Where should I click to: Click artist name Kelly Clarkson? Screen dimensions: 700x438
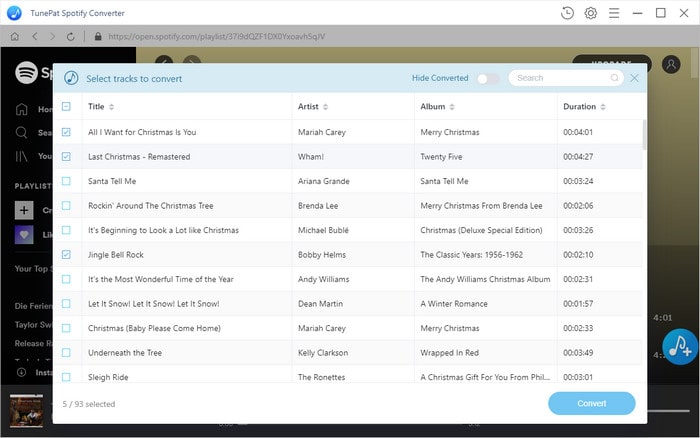pyautogui.click(x=323, y=353)
